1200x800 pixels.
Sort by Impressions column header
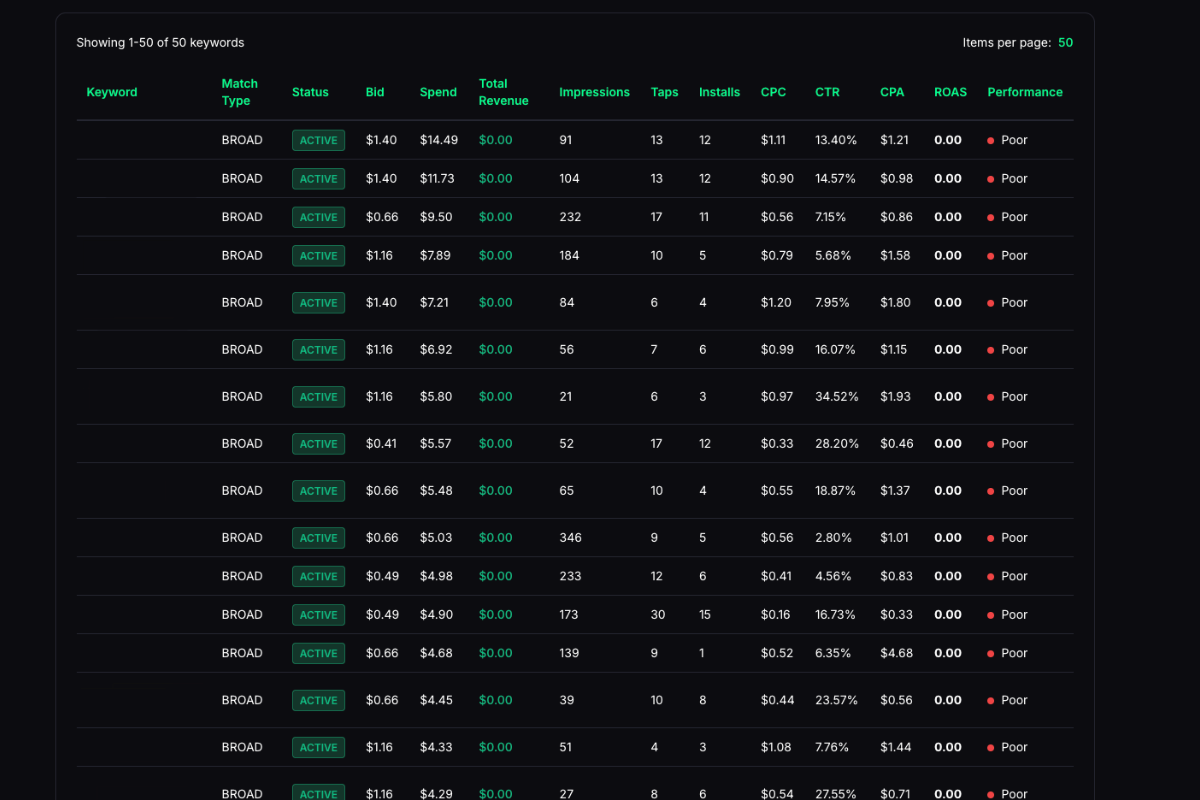coord(594,92)
